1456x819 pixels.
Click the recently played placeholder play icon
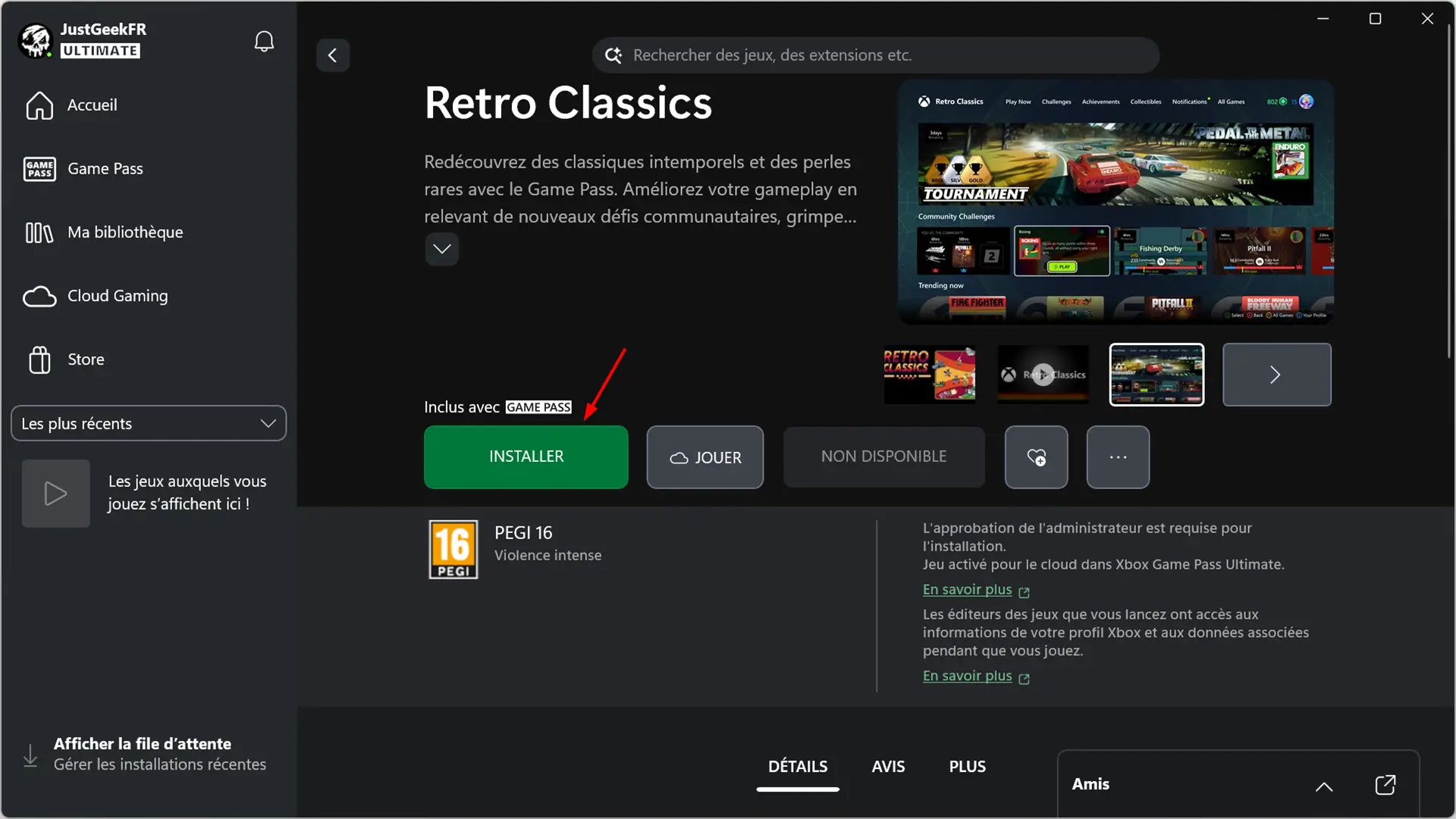pyautogui.click(x=55, y=494)
